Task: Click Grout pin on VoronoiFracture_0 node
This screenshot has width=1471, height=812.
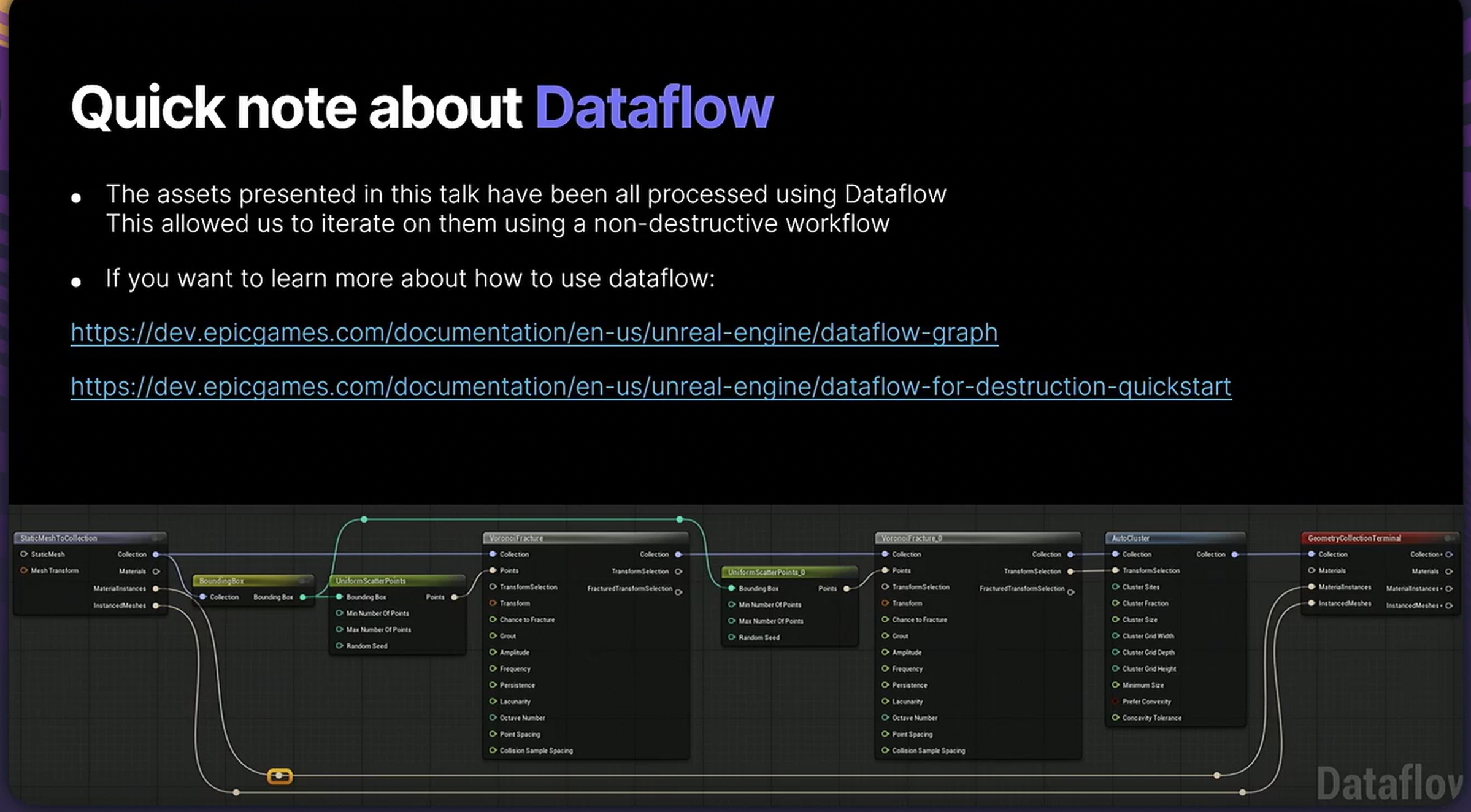Action: coord(885,636)
